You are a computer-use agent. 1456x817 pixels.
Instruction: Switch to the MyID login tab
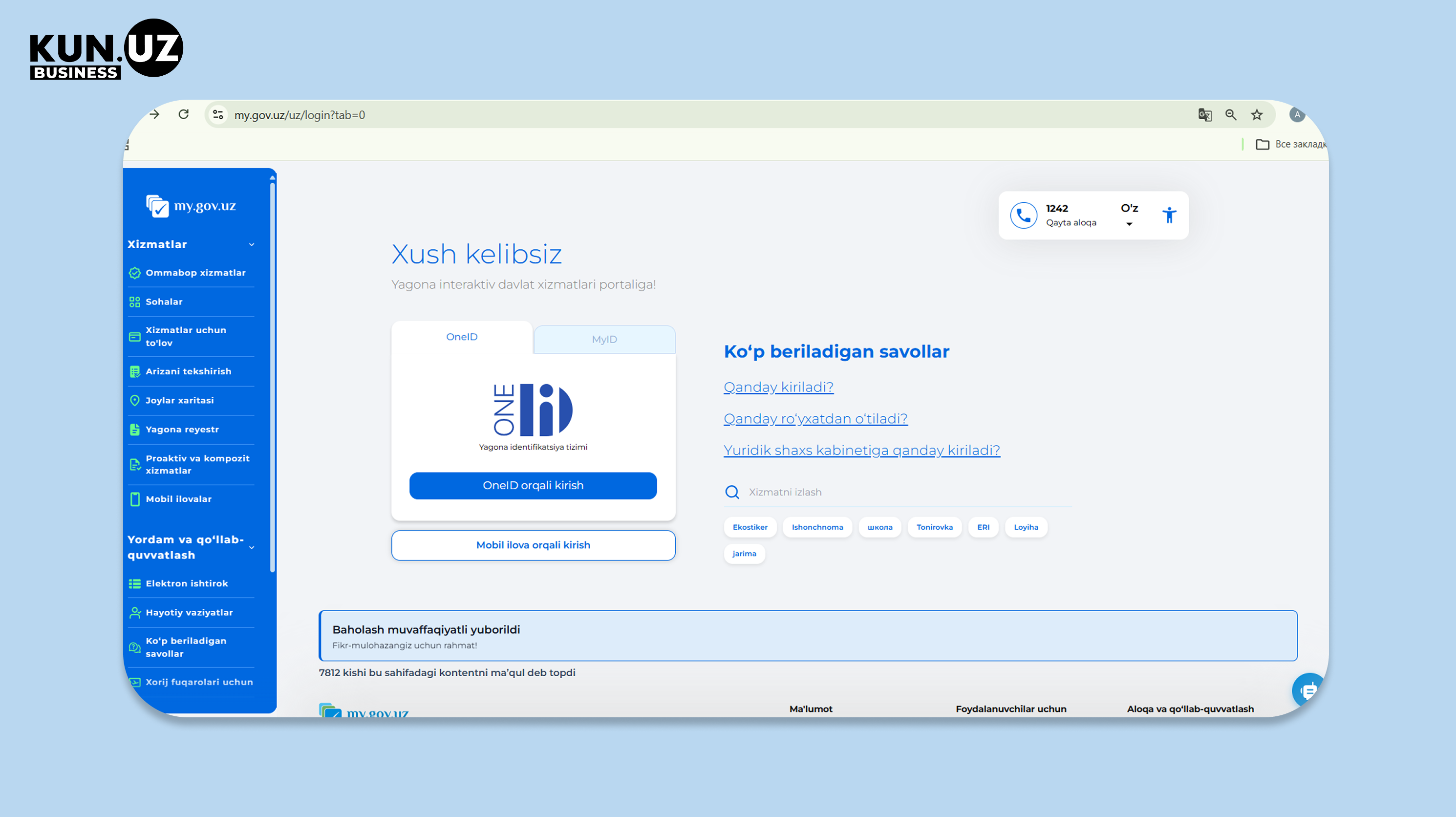pyautogui.click(x=604, y=339)
